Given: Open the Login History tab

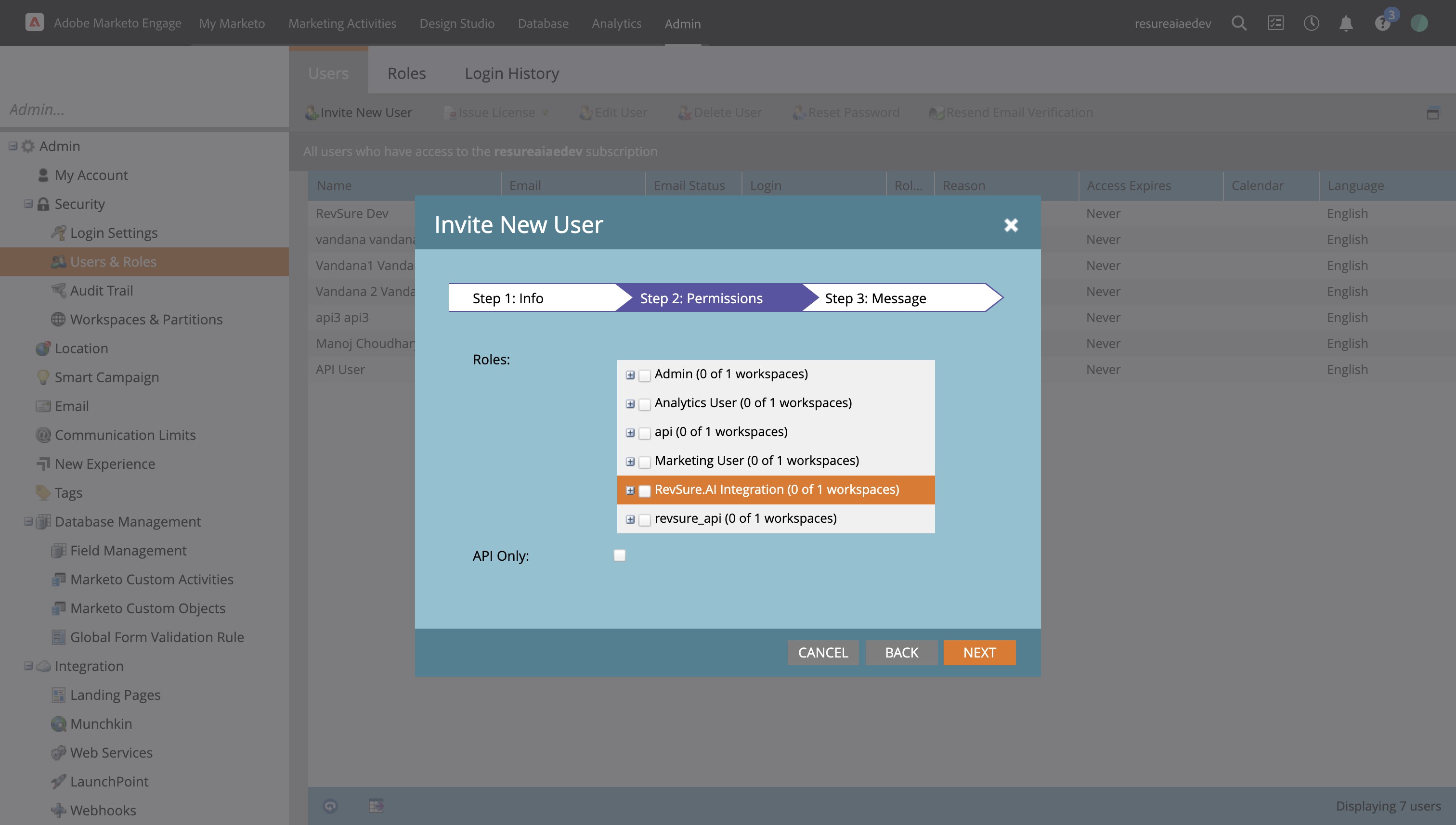Looking at the screenshot, I should pos(511,74).
